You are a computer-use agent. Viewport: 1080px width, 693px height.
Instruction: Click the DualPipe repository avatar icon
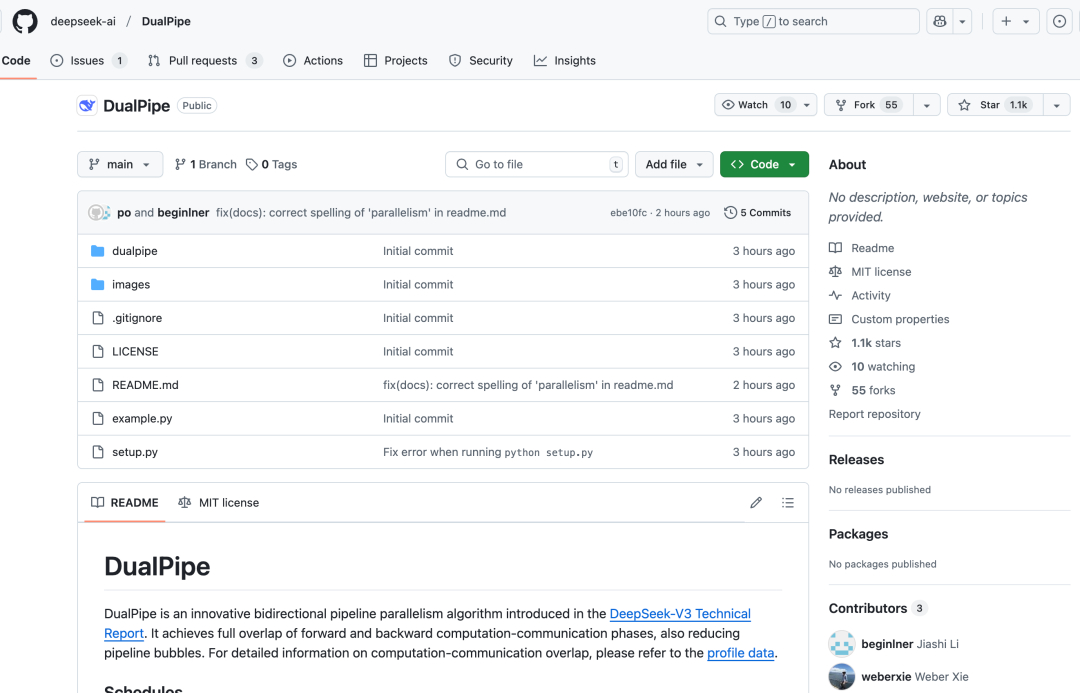[x=87, y=105]
